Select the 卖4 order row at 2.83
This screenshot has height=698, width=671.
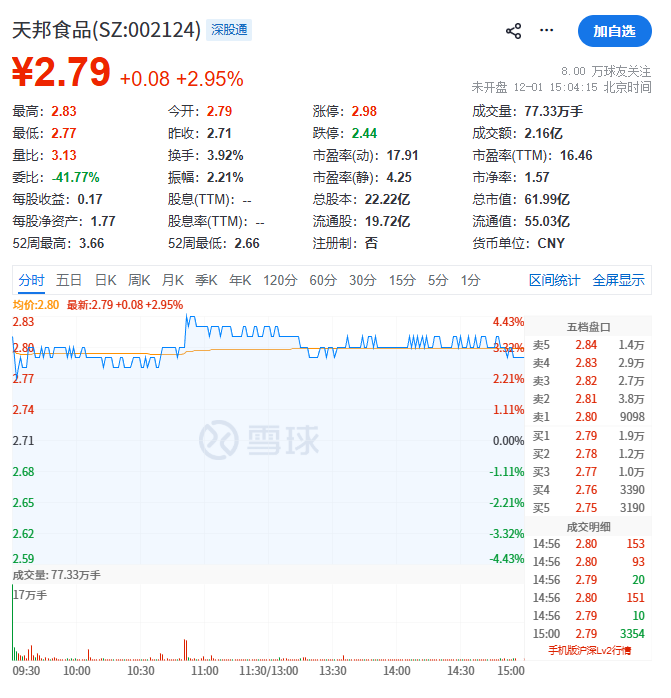point(588,363)
